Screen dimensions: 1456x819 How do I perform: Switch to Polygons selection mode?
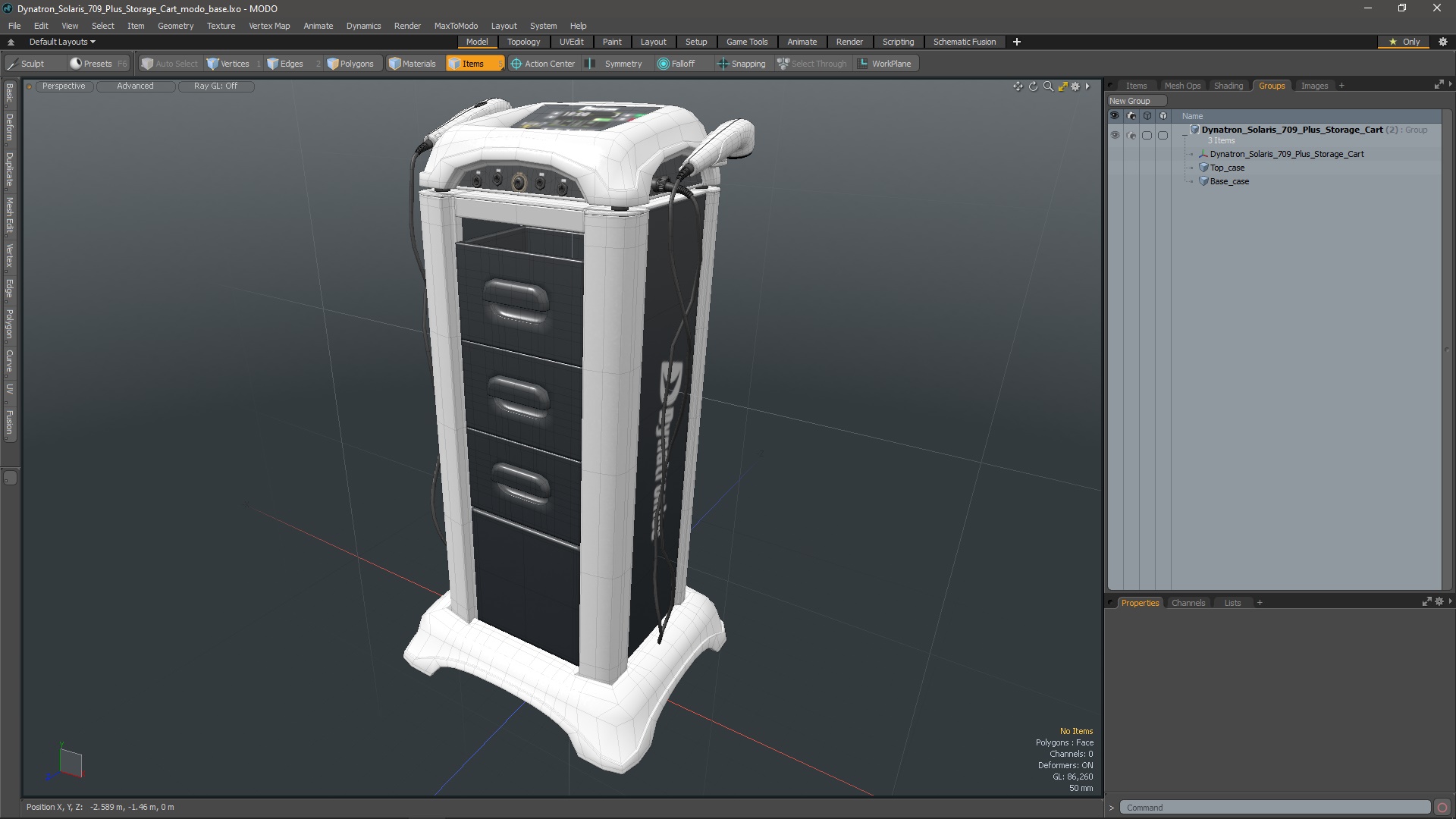(x=350, y=64)
